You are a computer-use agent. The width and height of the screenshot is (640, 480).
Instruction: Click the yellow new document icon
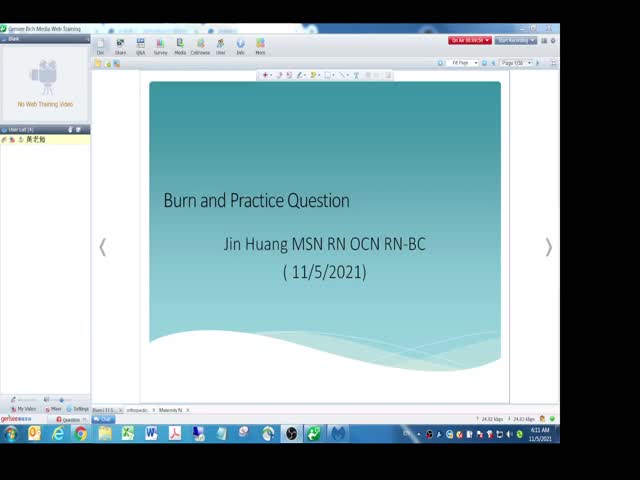[98, 64]
